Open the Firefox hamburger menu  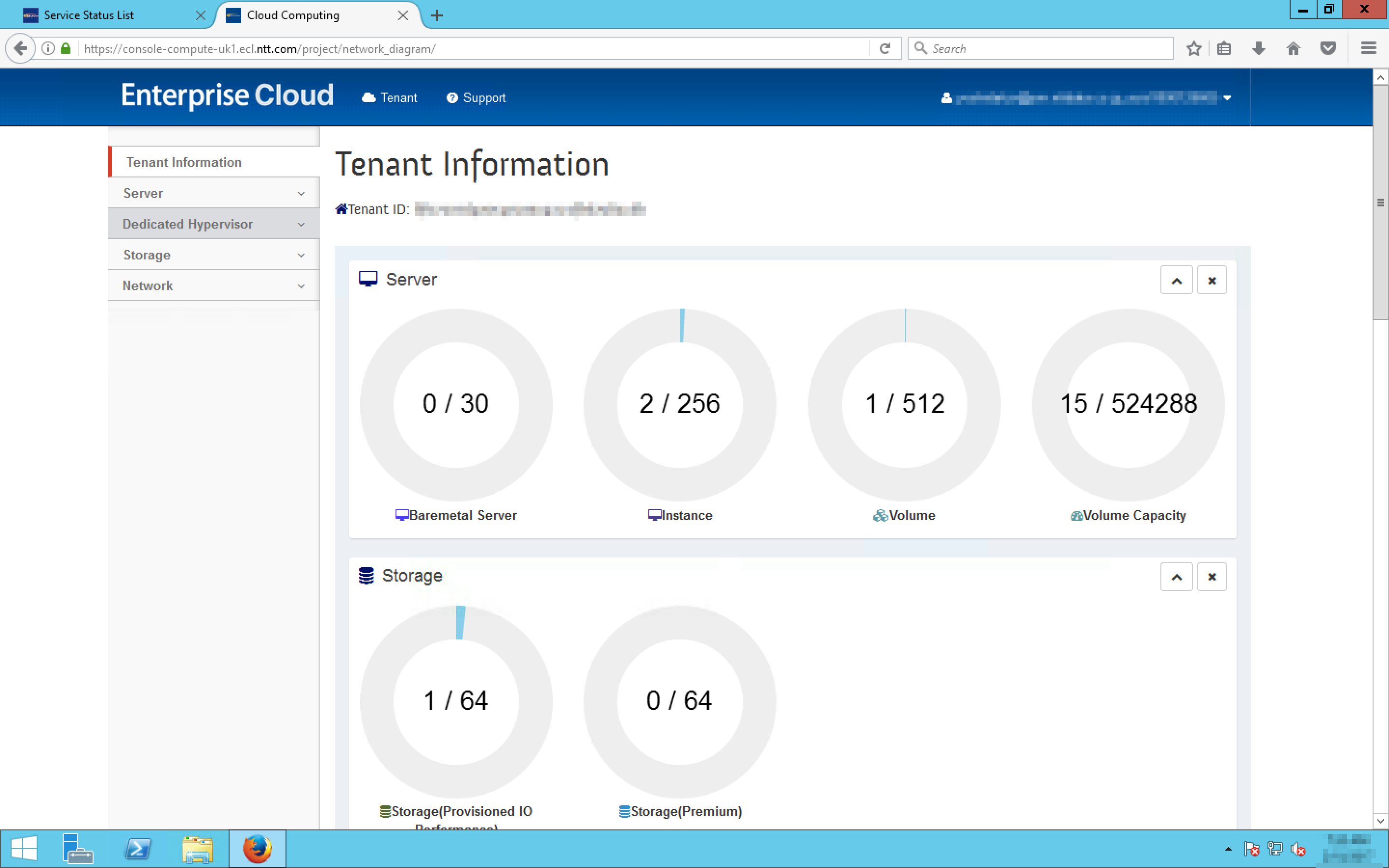[1368, 49]
